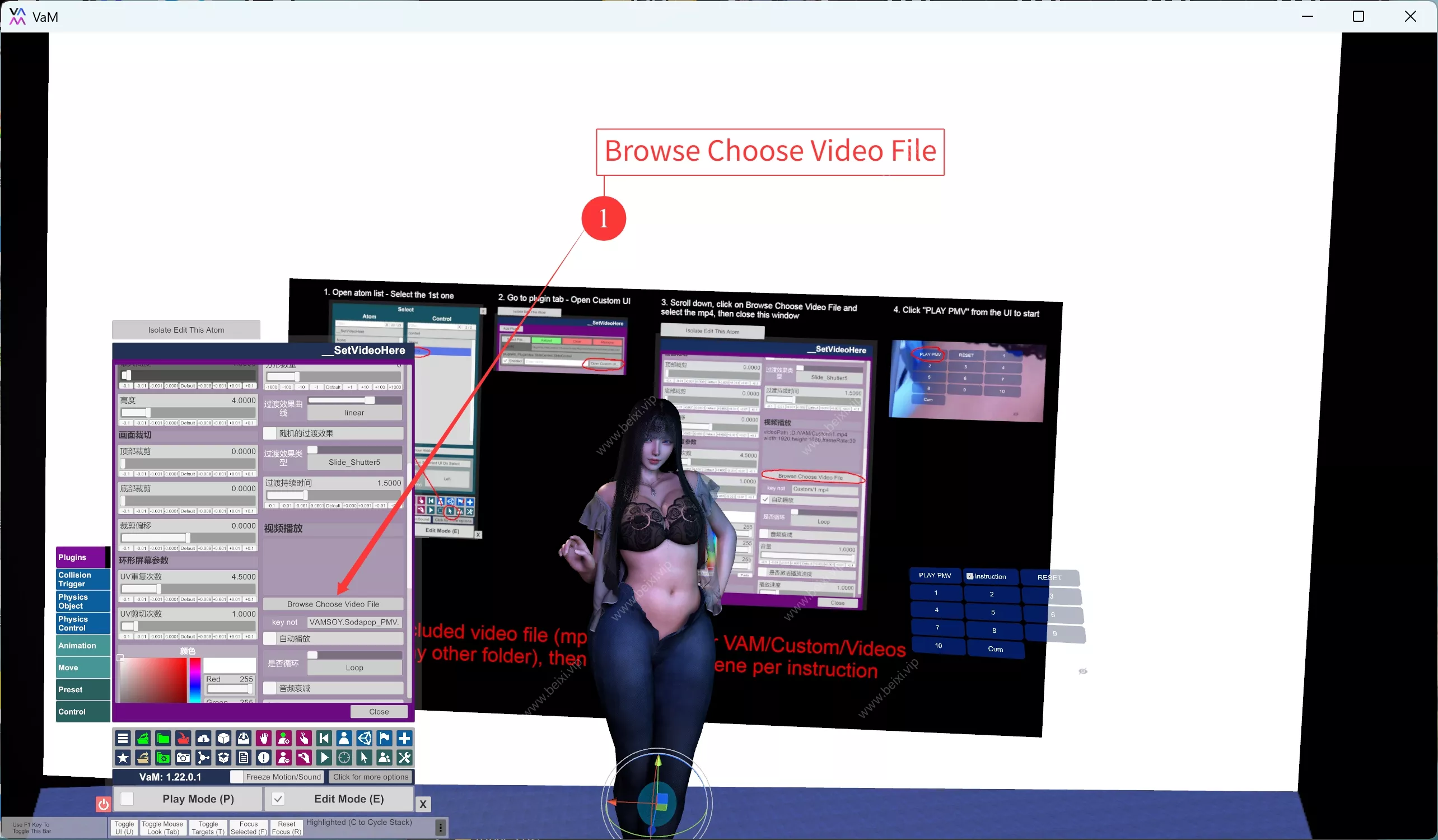1438x840 pixels.
Task: Take screenshot with the camera icon
Action: point(183,758)
